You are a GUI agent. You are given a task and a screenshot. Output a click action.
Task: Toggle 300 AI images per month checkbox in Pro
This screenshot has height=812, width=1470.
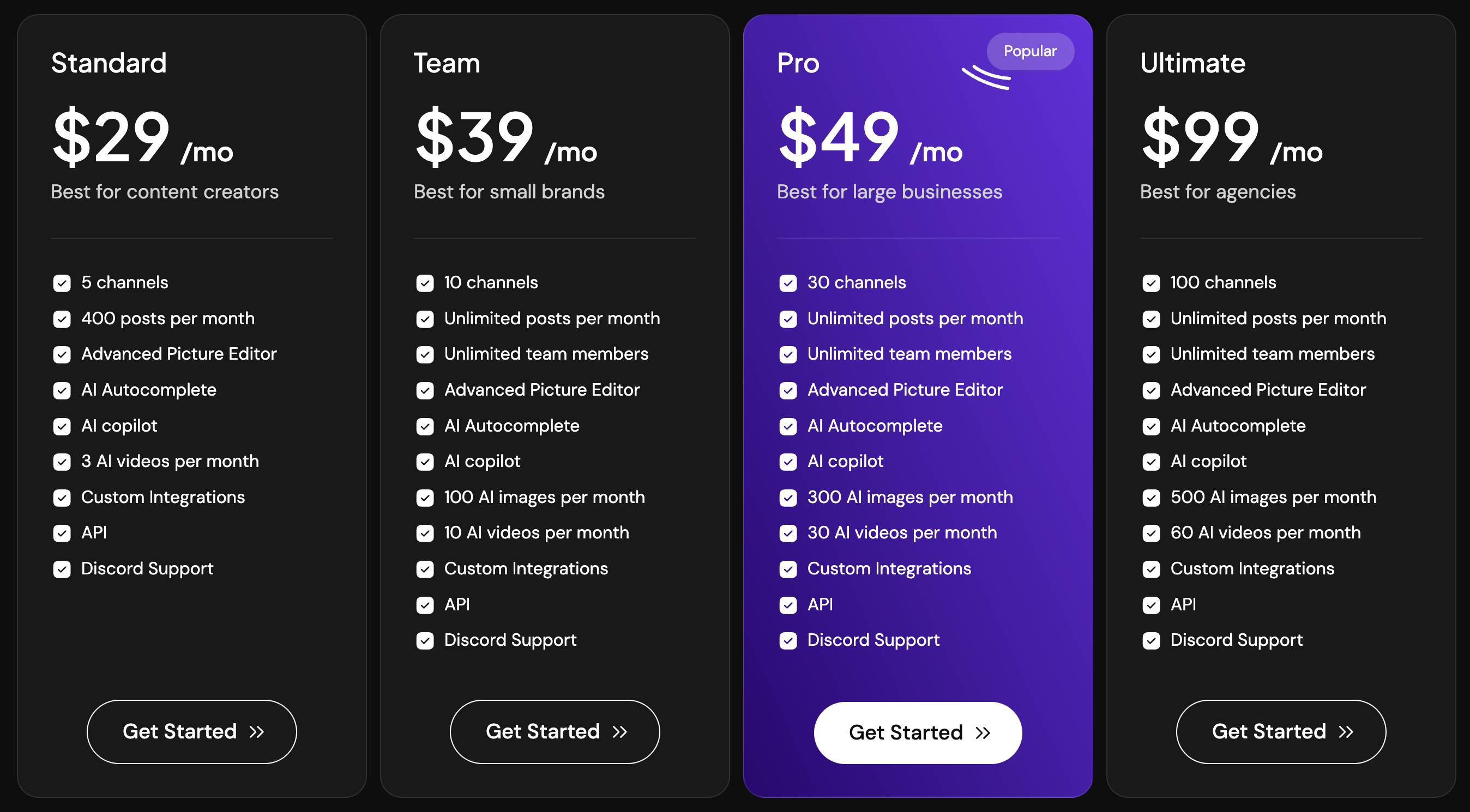pos(788,497)
